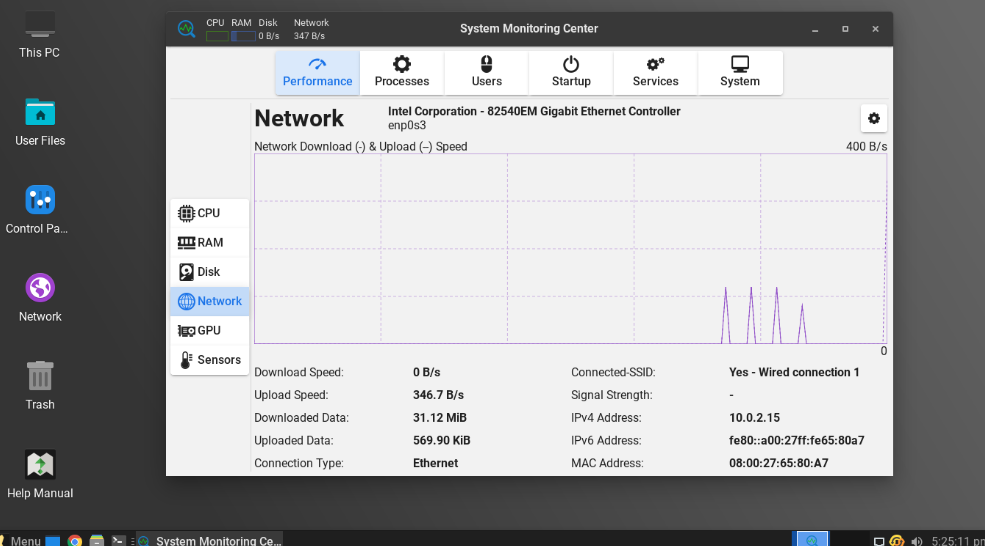Launch Control Panel from desktop
Image resolution: width=985 pixels, height=546 pixels.
[37, 209]
